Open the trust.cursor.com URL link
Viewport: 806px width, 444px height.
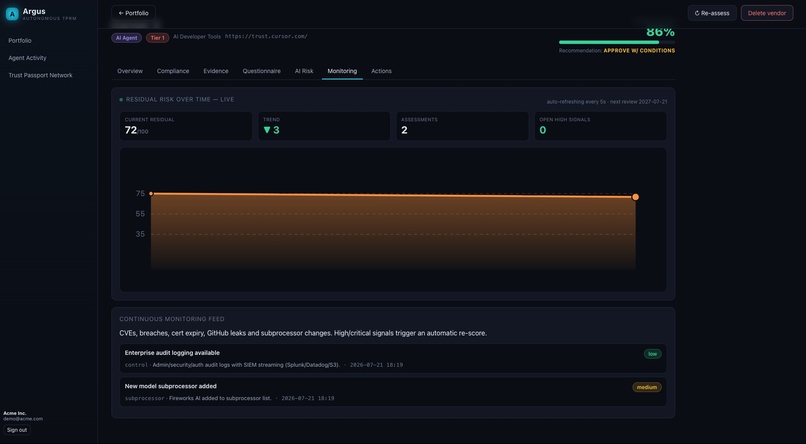tap(266, 36)
